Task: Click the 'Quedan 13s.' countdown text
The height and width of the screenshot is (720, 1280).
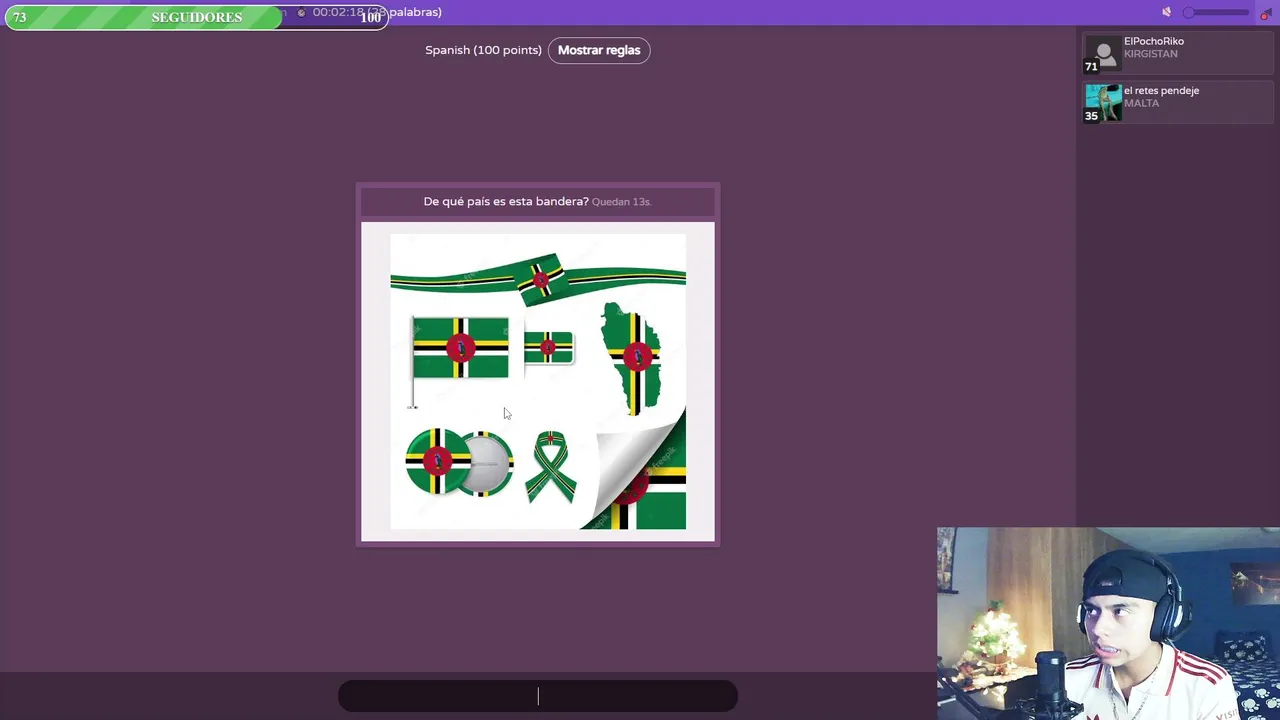Action: tap(621, 202)
